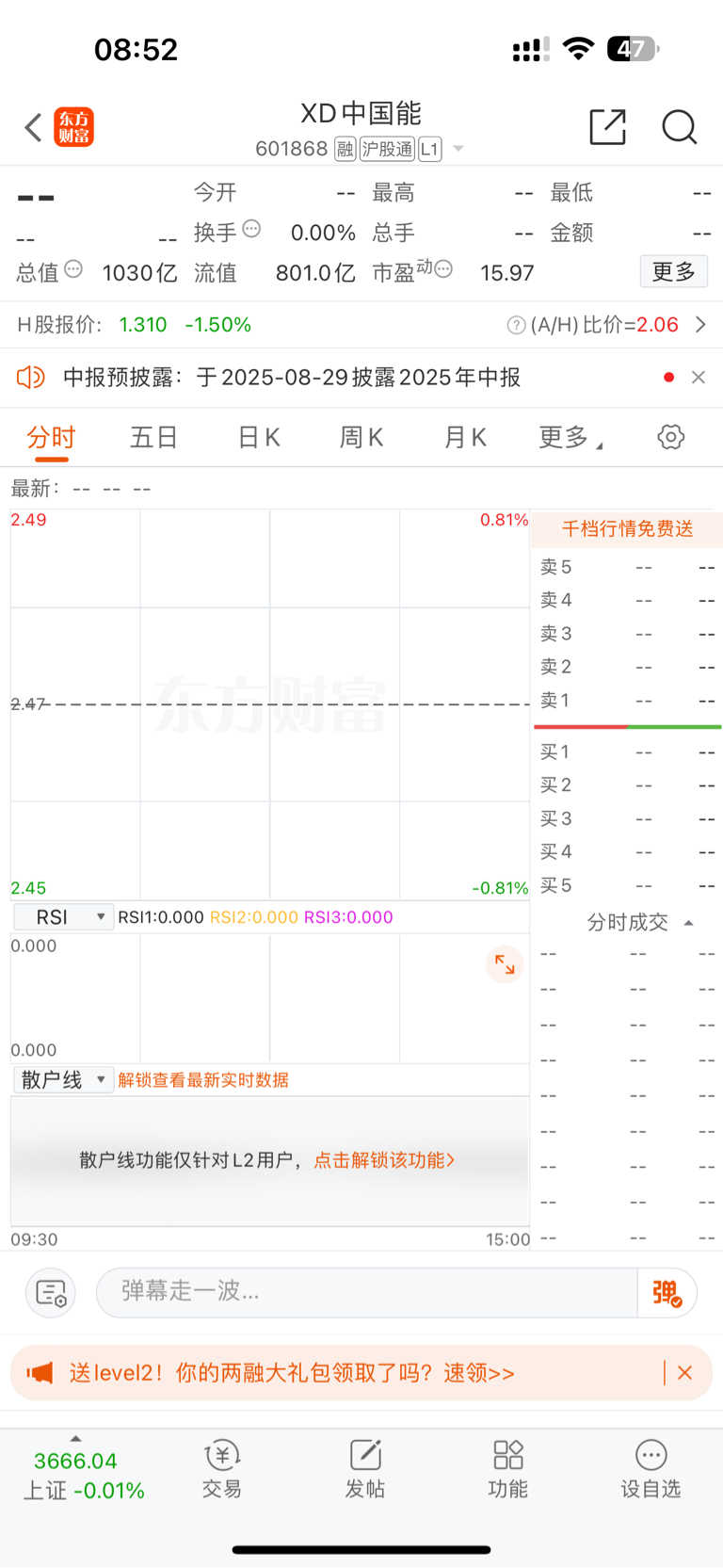Tap the share export icon

click(607, 127)
